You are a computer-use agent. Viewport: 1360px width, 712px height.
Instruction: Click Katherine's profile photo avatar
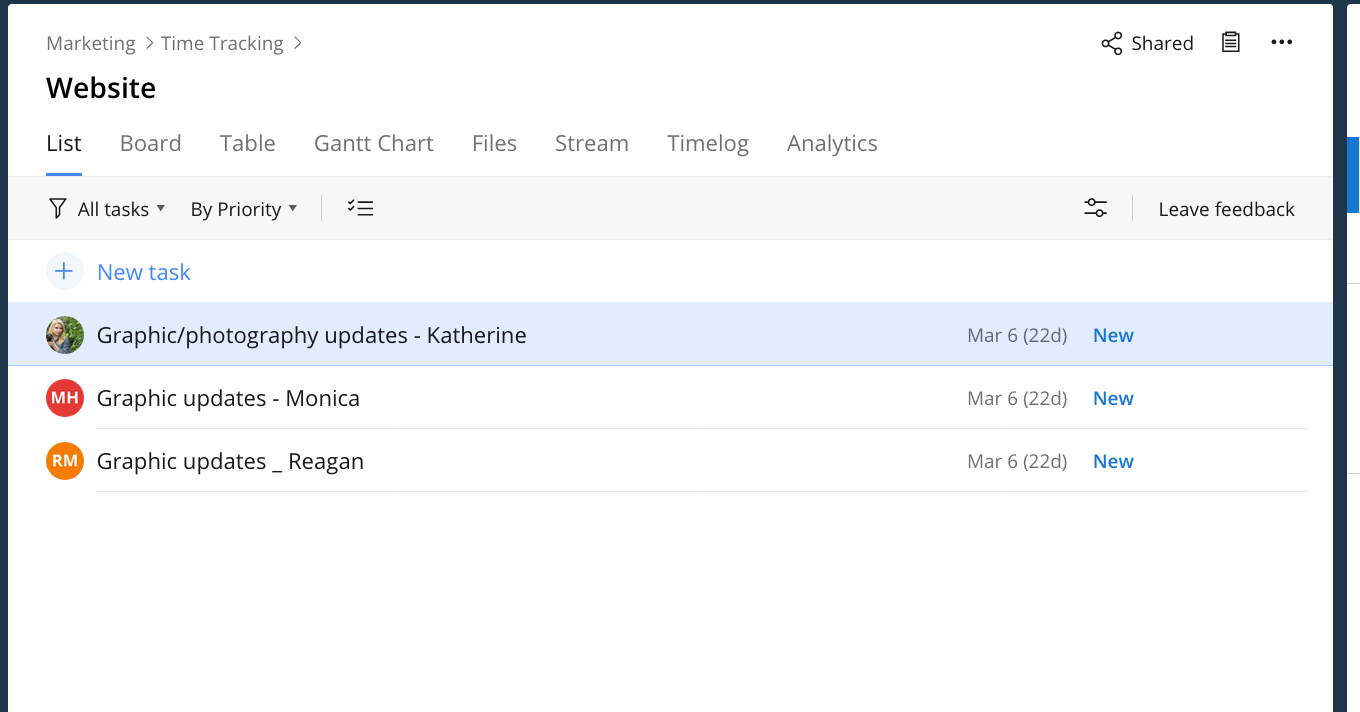[x=65, y=335]
